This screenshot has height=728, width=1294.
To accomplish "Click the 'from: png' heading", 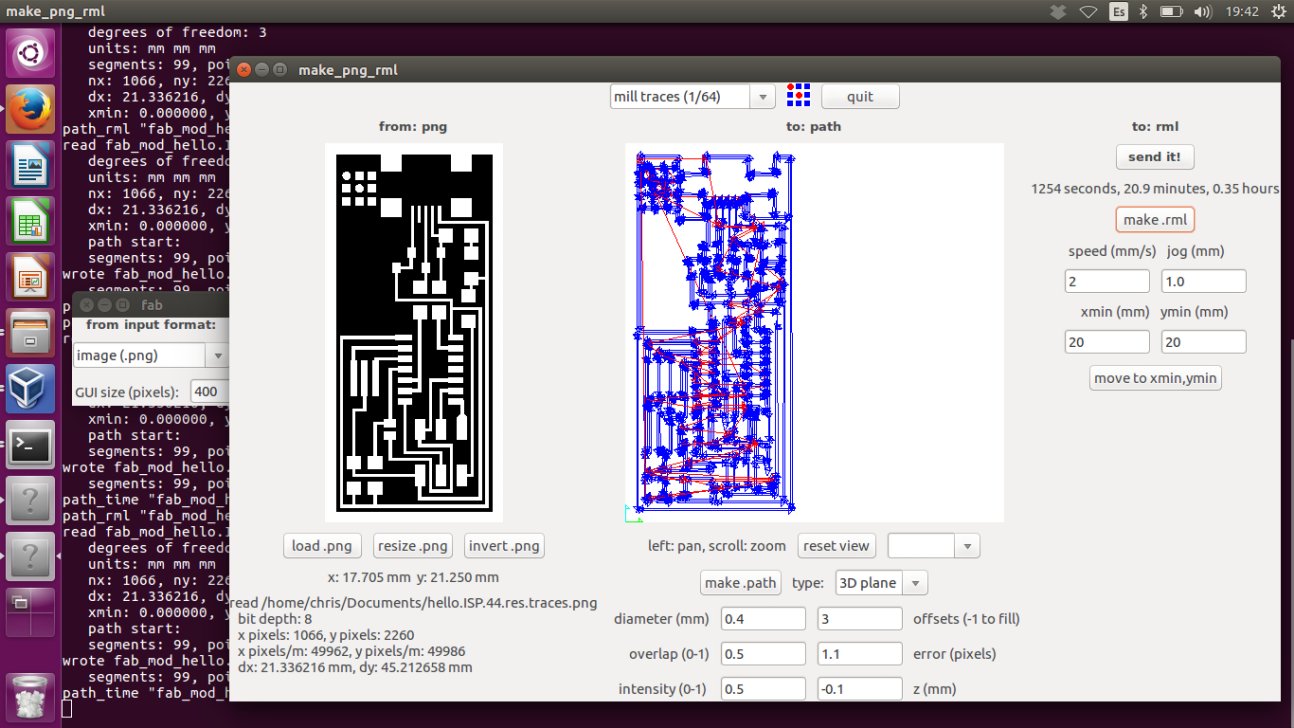I will tap(413, 127).
